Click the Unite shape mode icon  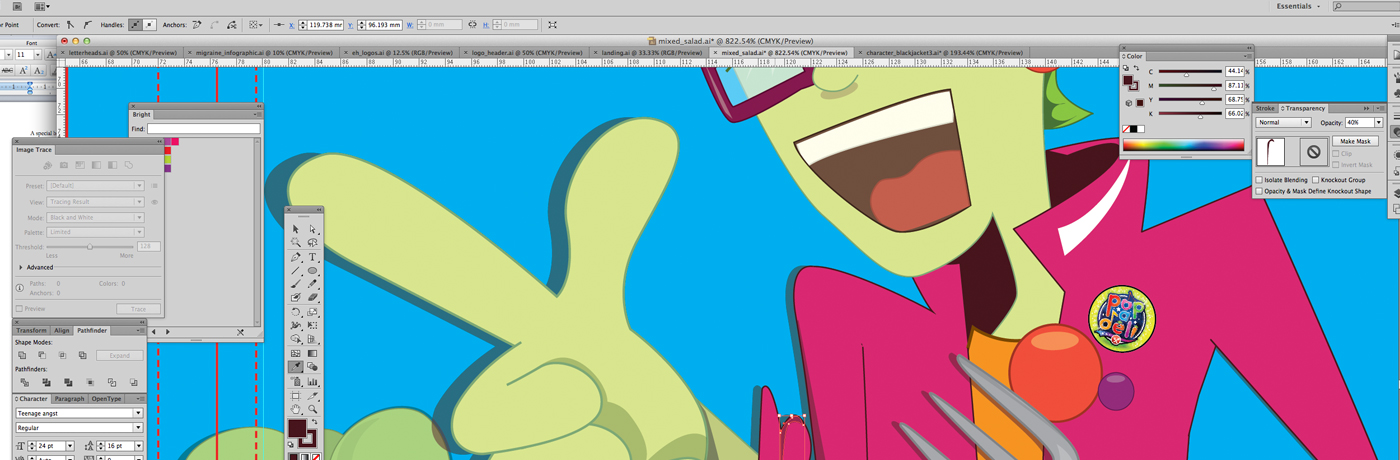(22, 355)
